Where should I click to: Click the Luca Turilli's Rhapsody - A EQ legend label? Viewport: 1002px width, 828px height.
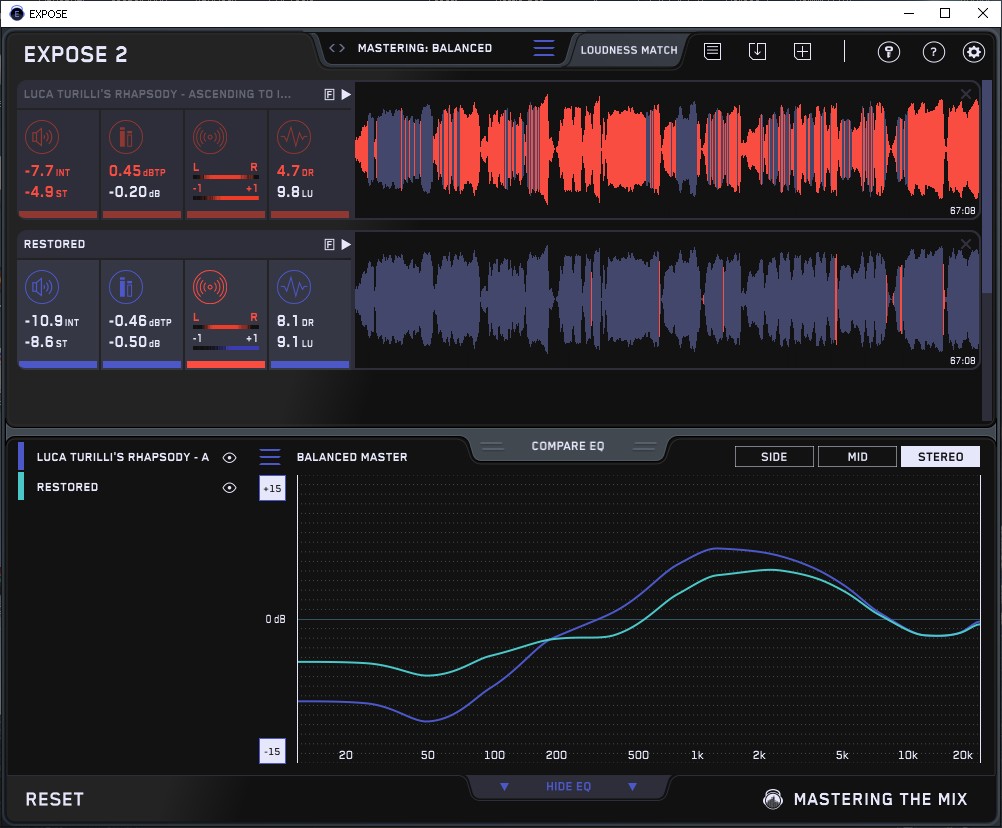(x=123, y=457)
